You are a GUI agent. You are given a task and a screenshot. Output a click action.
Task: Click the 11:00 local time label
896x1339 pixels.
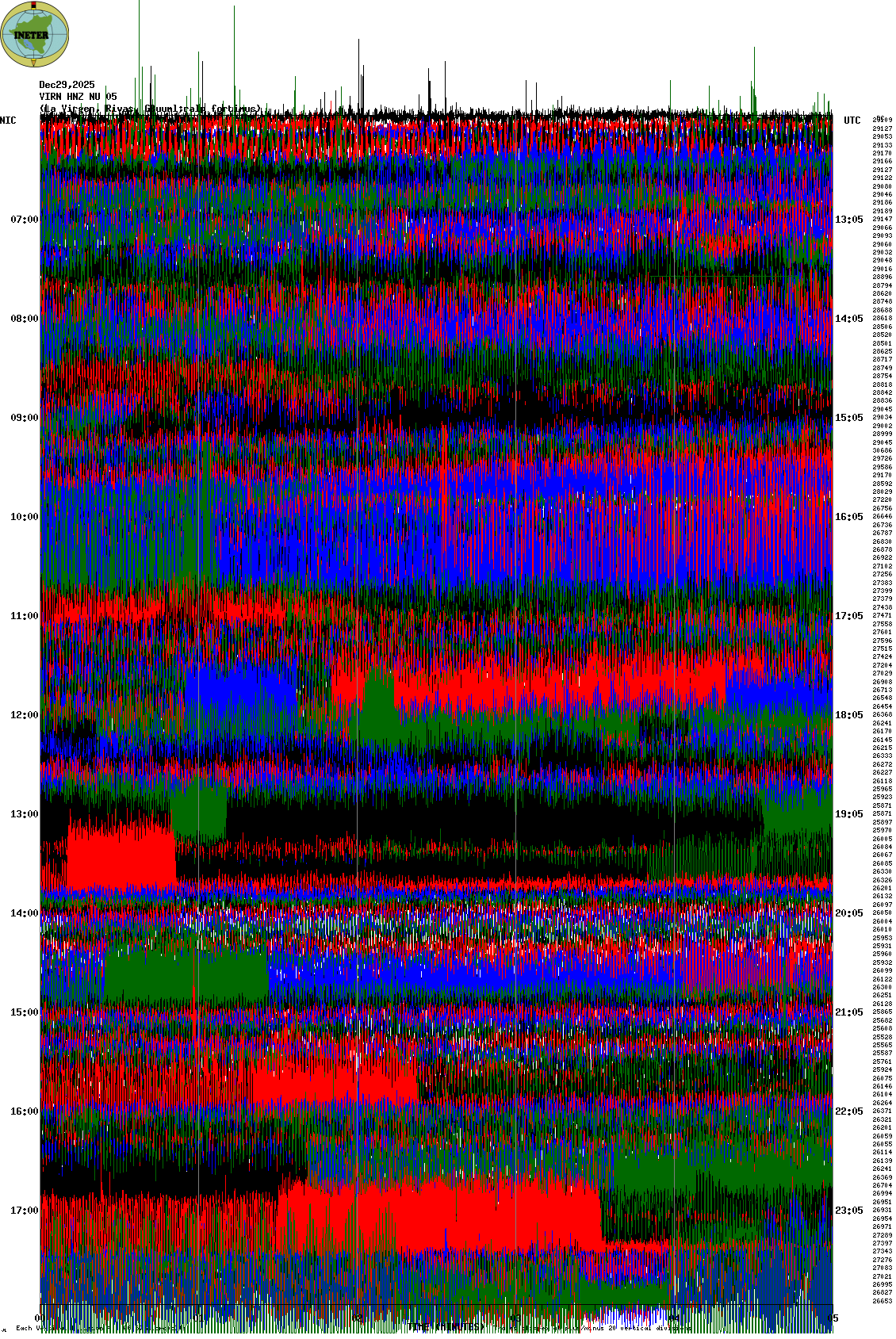click(x=24, y=616)
